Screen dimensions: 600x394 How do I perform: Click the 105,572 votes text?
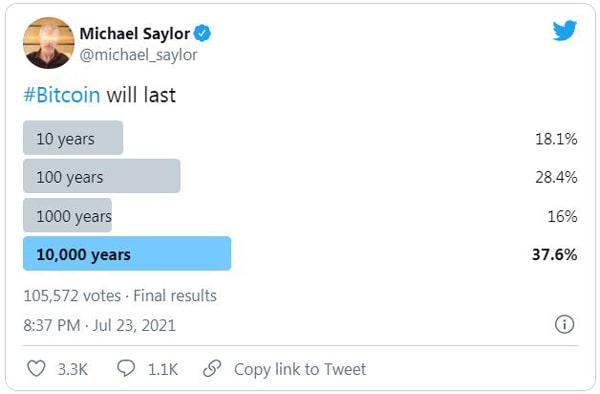(72, 296)
